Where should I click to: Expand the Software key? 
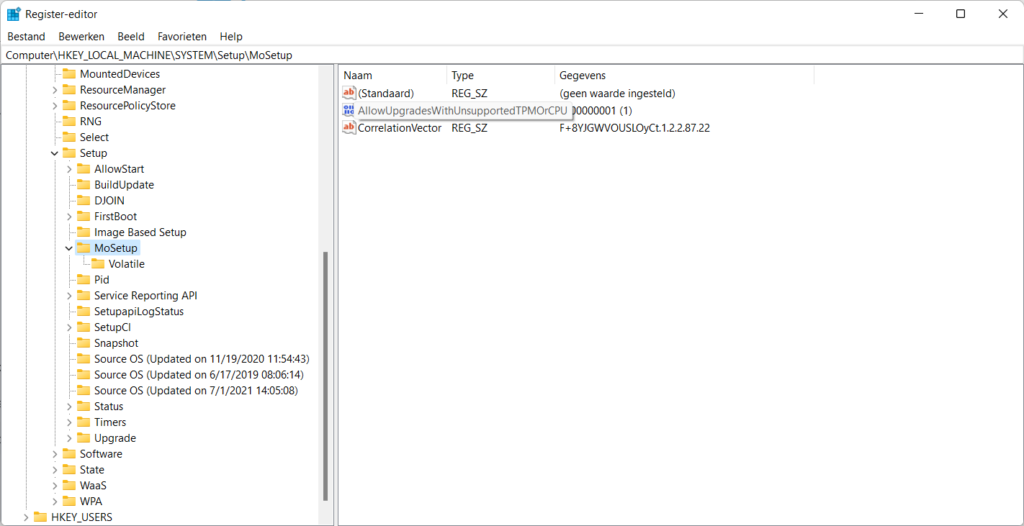(55, 453)
